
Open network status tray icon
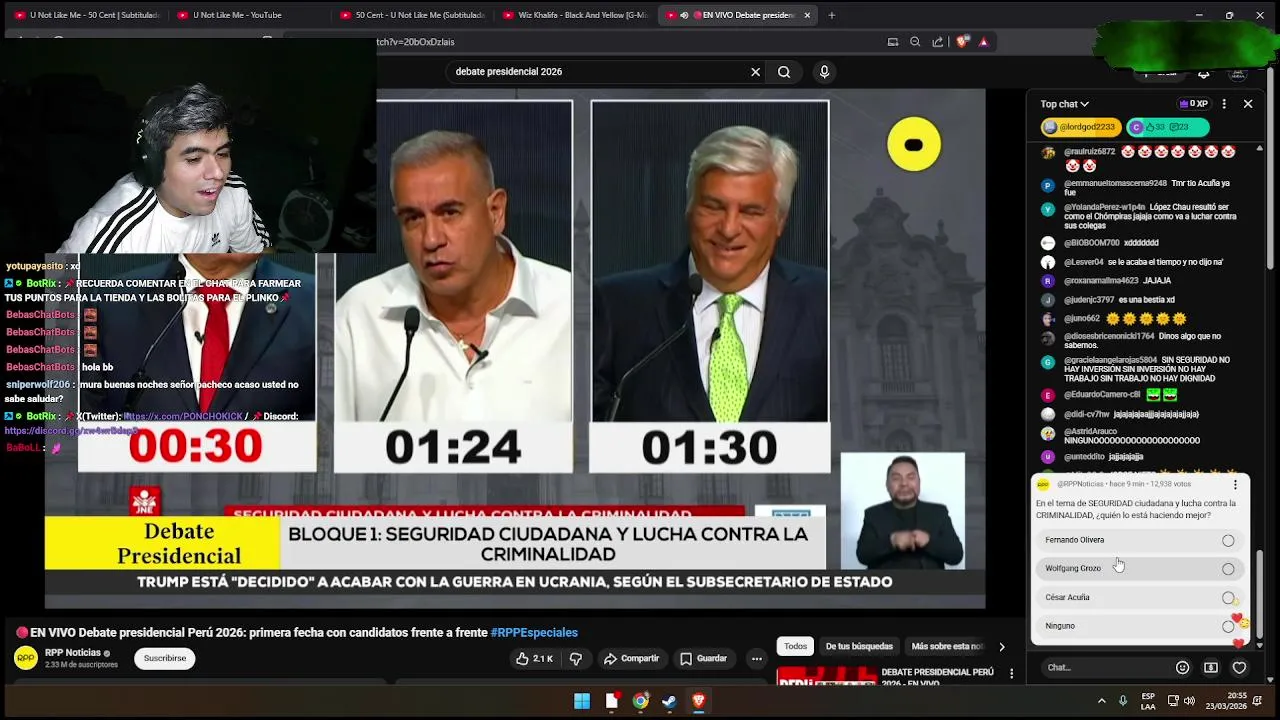(1173, 701)
